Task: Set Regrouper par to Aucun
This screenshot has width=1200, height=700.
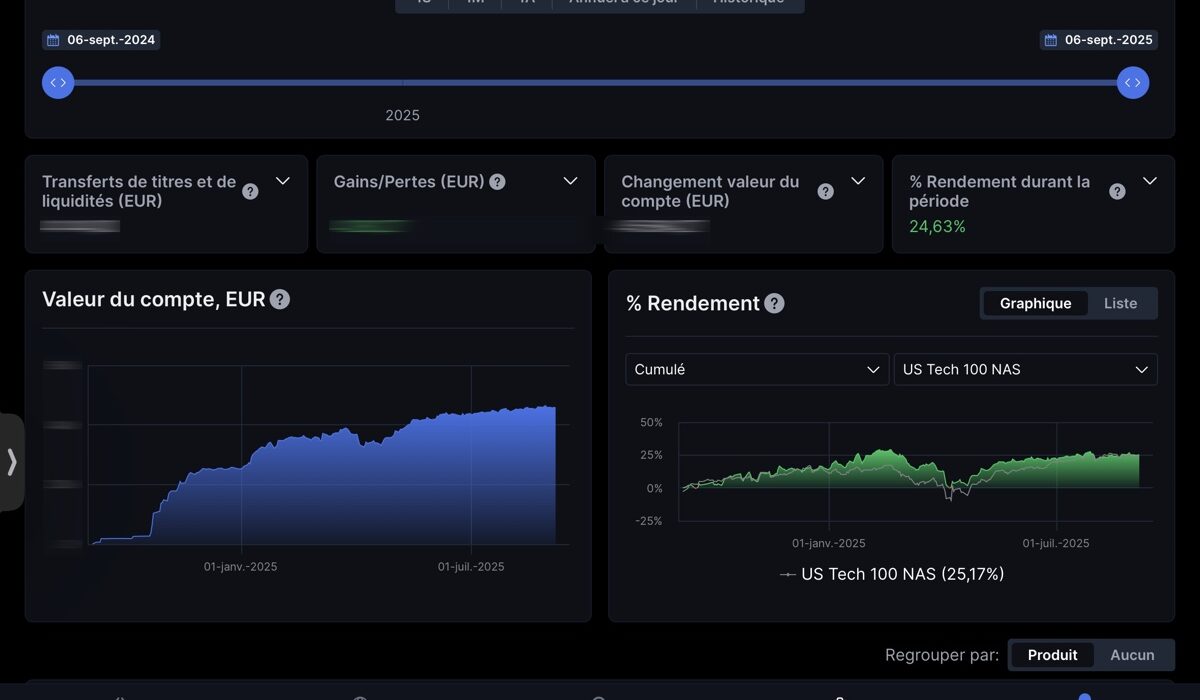Action: click(x=1132, y=655)
